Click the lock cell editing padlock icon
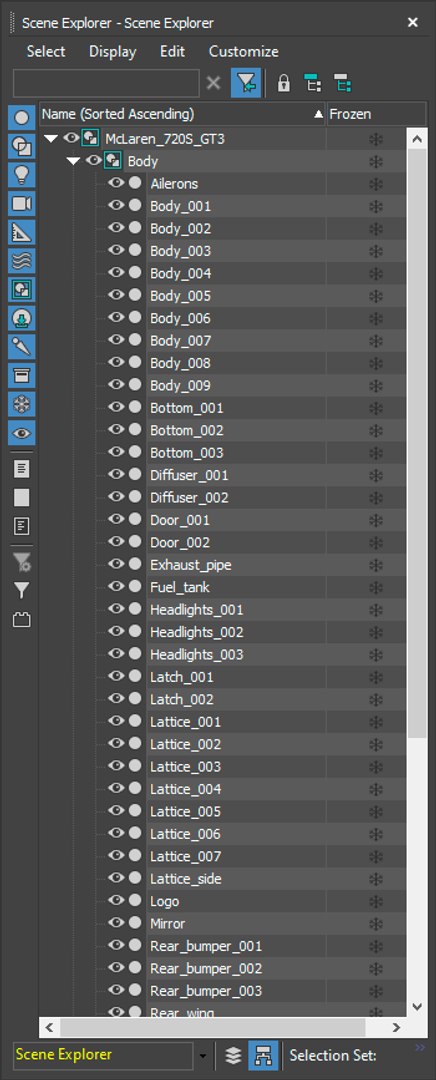The height and width of the screenshot is (1080, 436). click(283, 84)
